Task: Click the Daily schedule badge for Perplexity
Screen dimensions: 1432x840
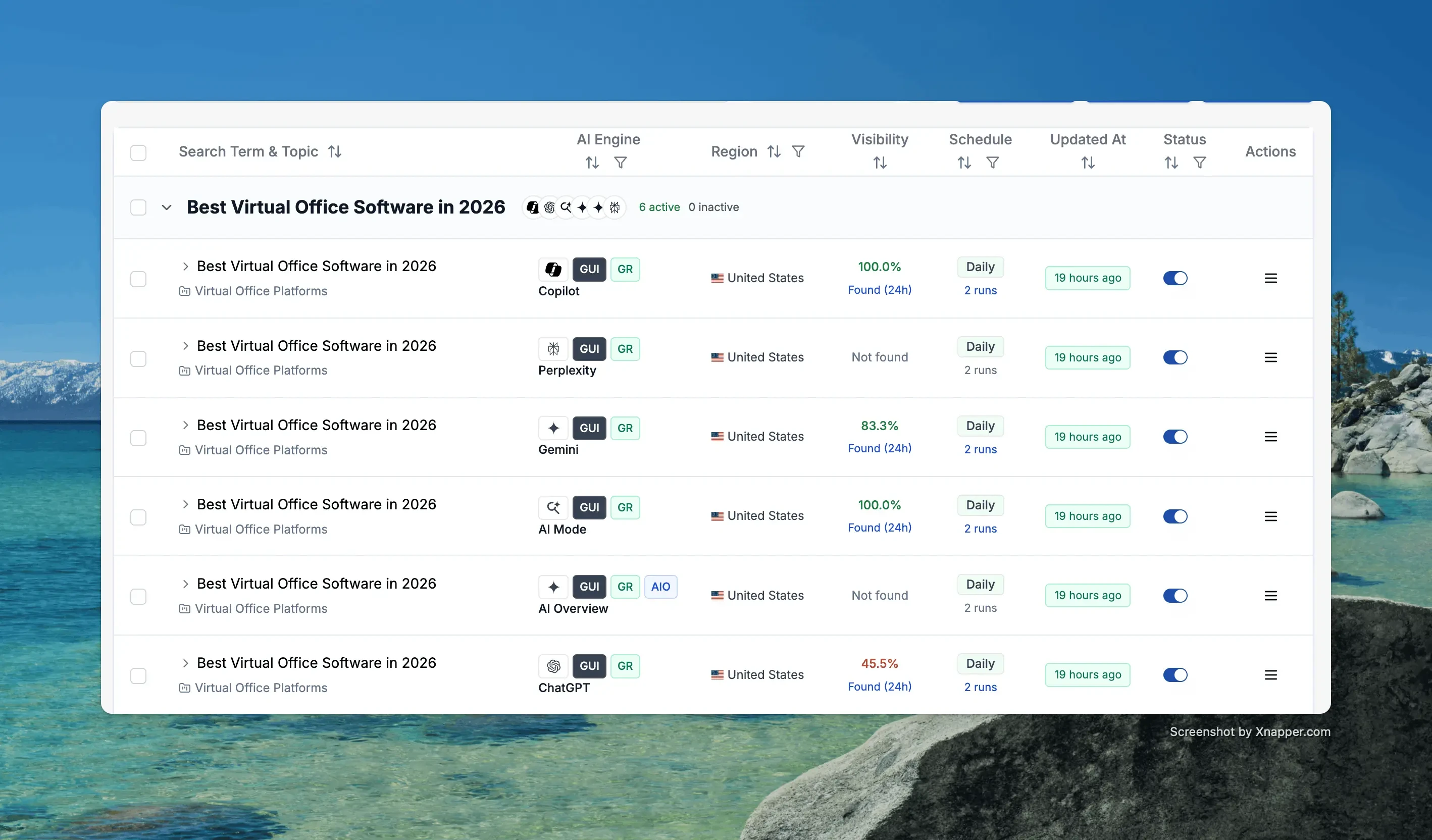Action: pyautogui.click(x=980, y=346)
